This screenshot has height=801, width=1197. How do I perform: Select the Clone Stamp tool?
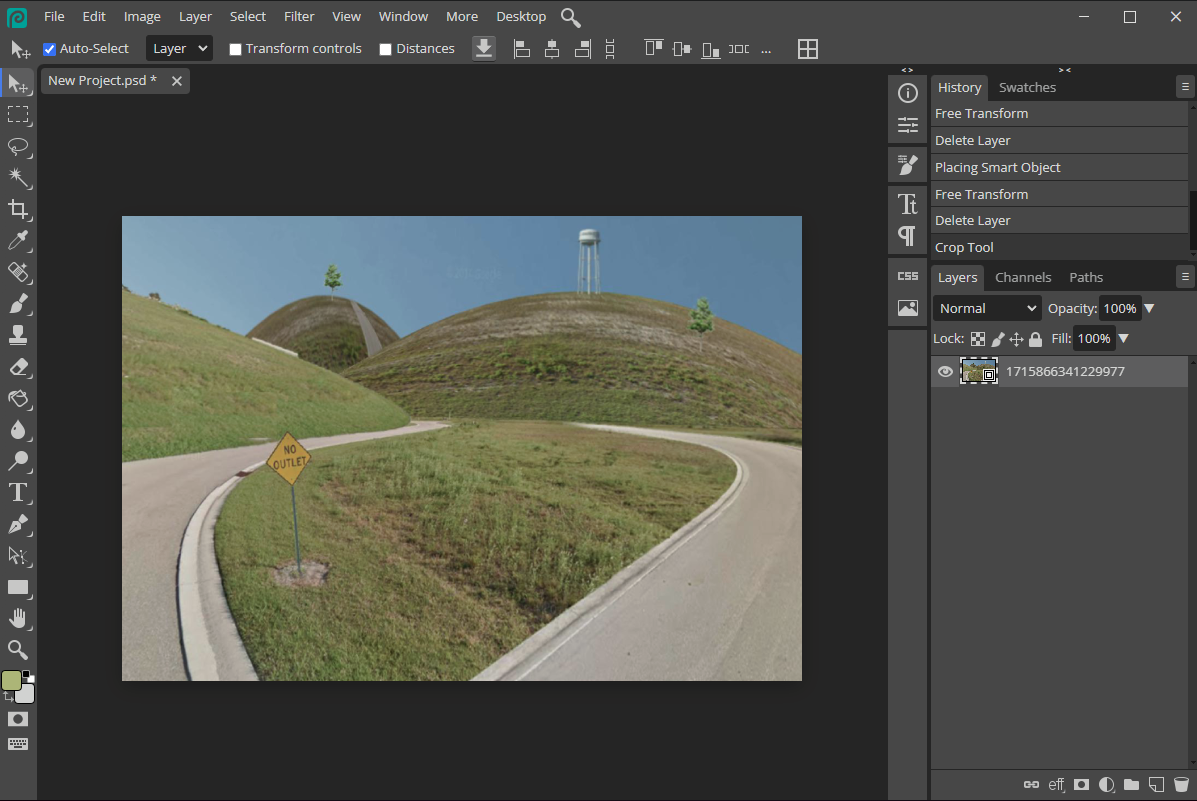(18, 335)
